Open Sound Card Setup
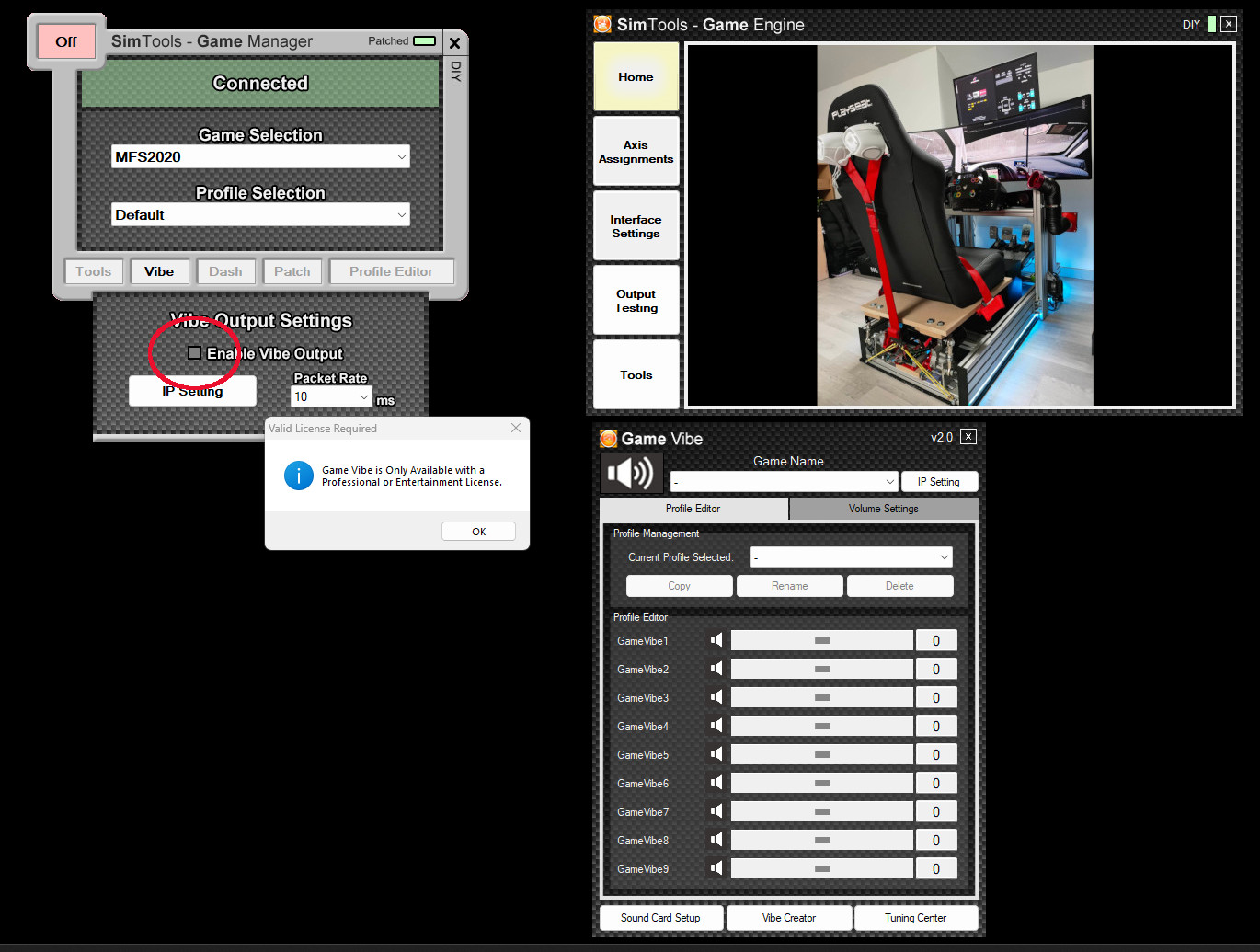 (x=660, y=918)
